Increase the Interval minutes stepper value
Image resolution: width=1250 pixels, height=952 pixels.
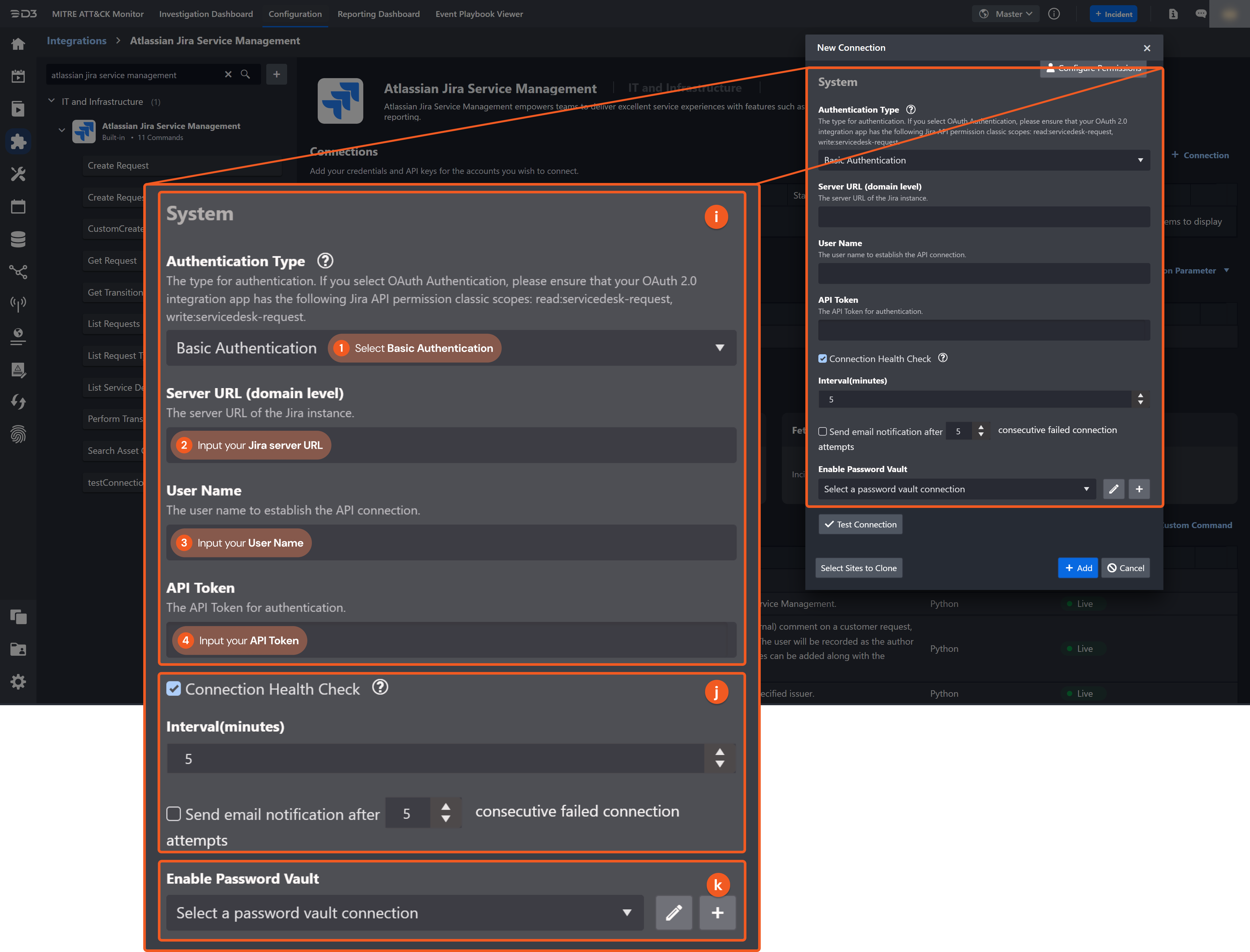[1141, 396]
